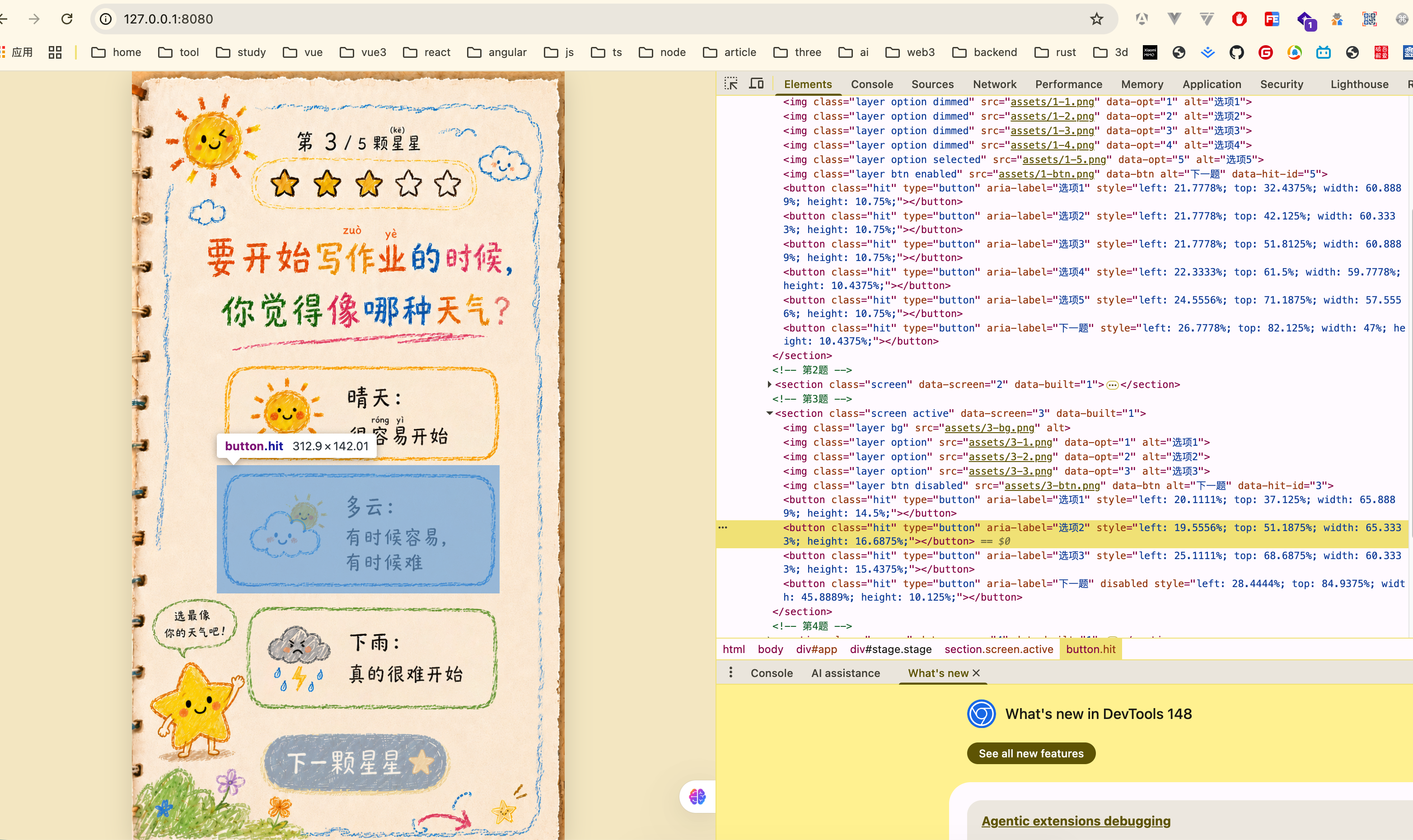Switch to the Sources tab
This screenshot has height=840, width=1413.
coord(932,84)
